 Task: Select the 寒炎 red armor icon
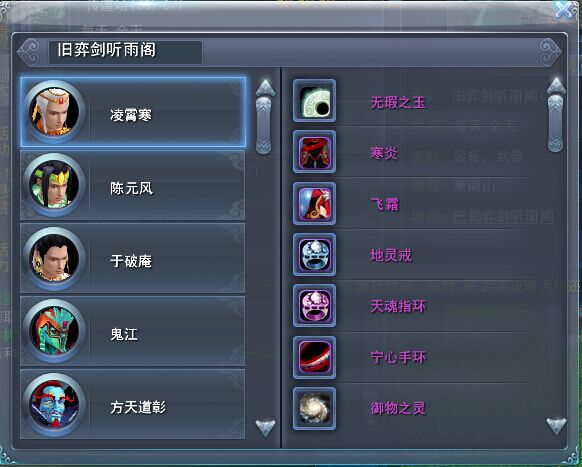pyautogui.click(x=314, y=152)
